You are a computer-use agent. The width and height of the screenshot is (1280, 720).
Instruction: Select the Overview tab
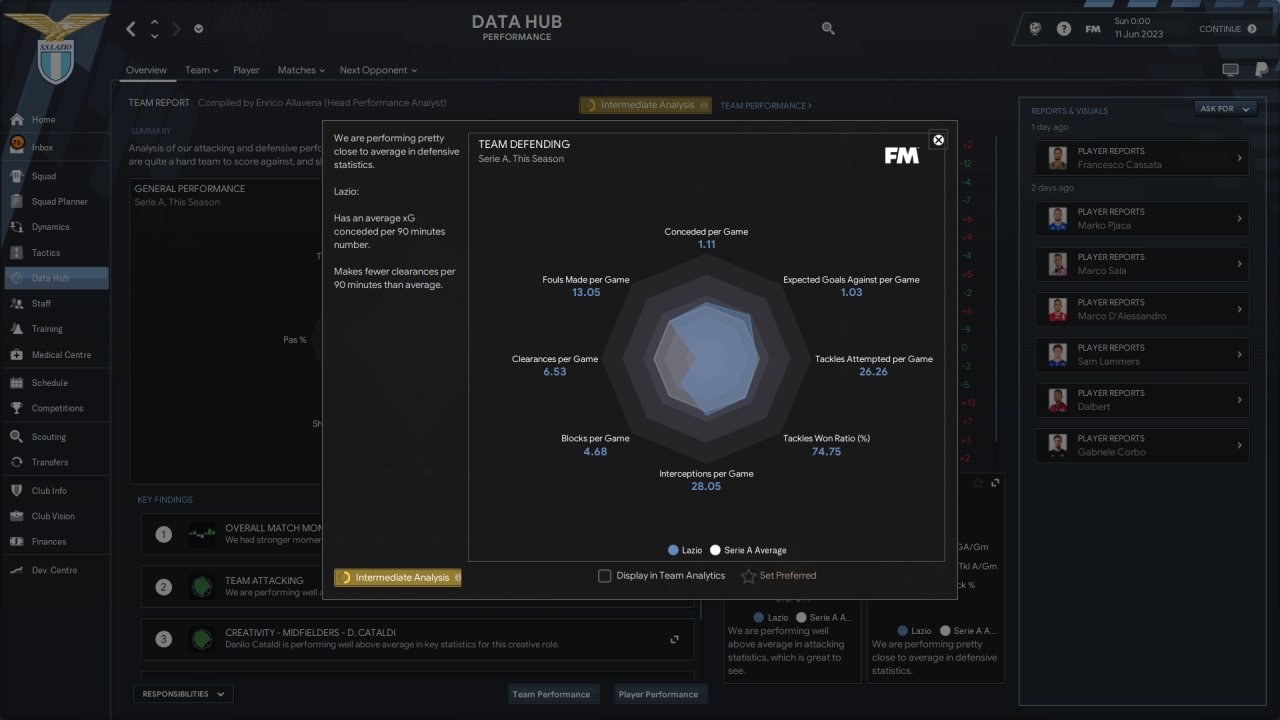click(146, 70)
